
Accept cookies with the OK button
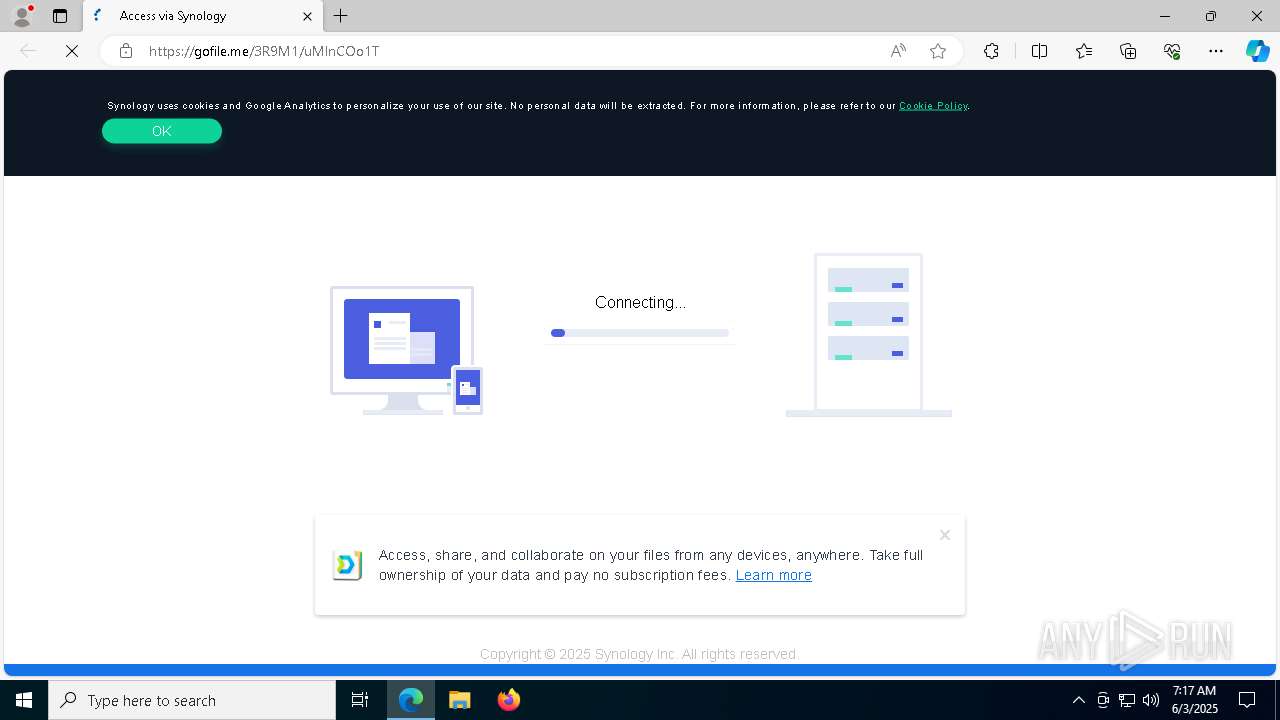point(162,131)
